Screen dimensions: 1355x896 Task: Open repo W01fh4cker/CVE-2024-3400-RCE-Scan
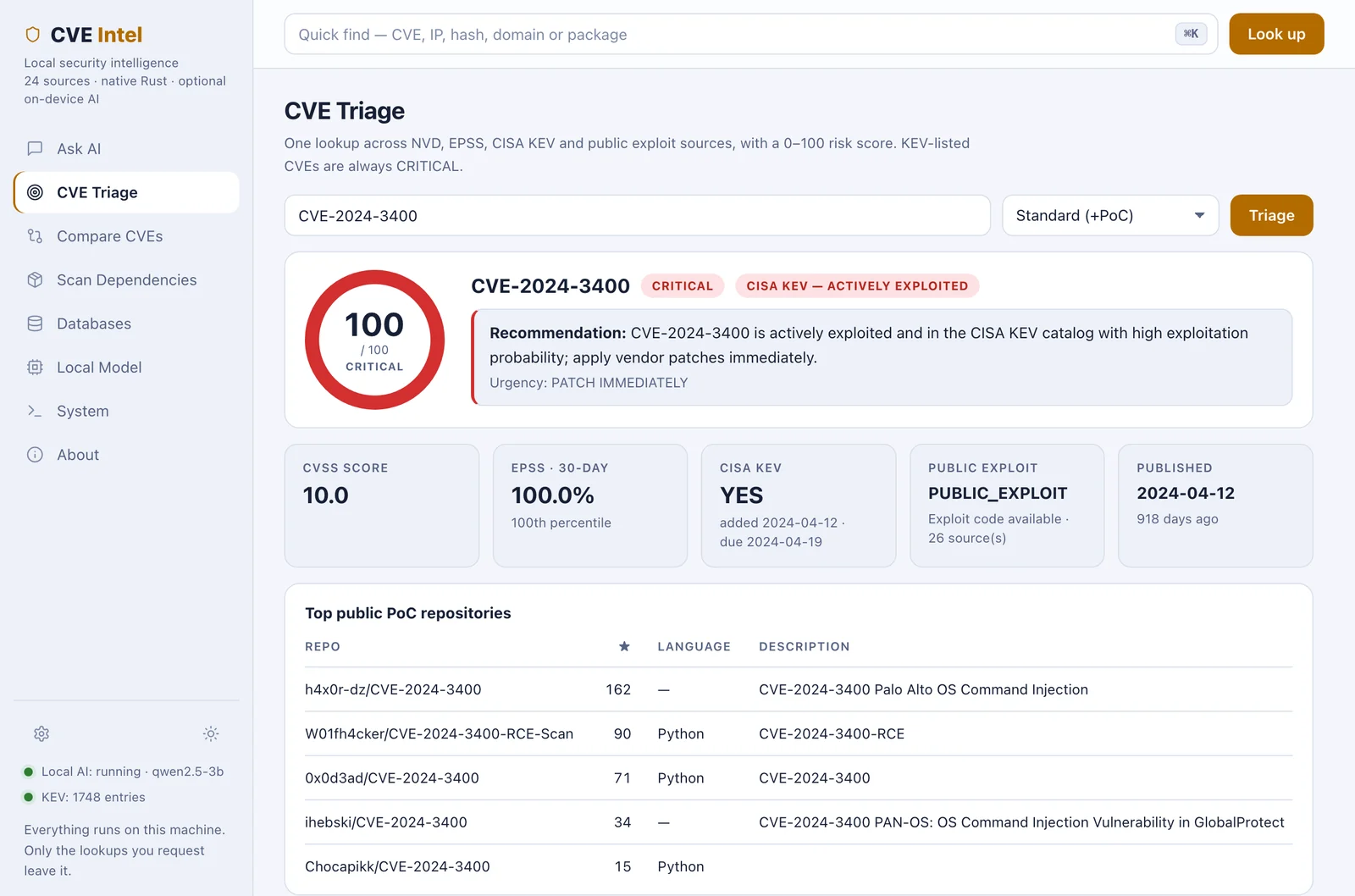(439, 733)
